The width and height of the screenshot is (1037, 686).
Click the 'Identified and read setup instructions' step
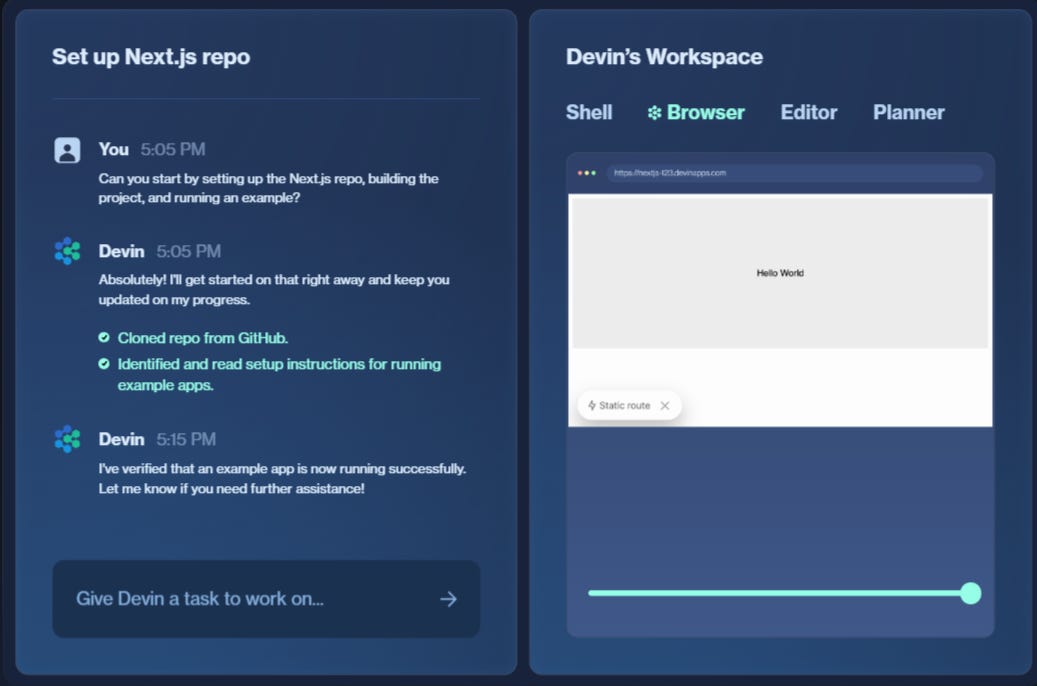(279, 374)
